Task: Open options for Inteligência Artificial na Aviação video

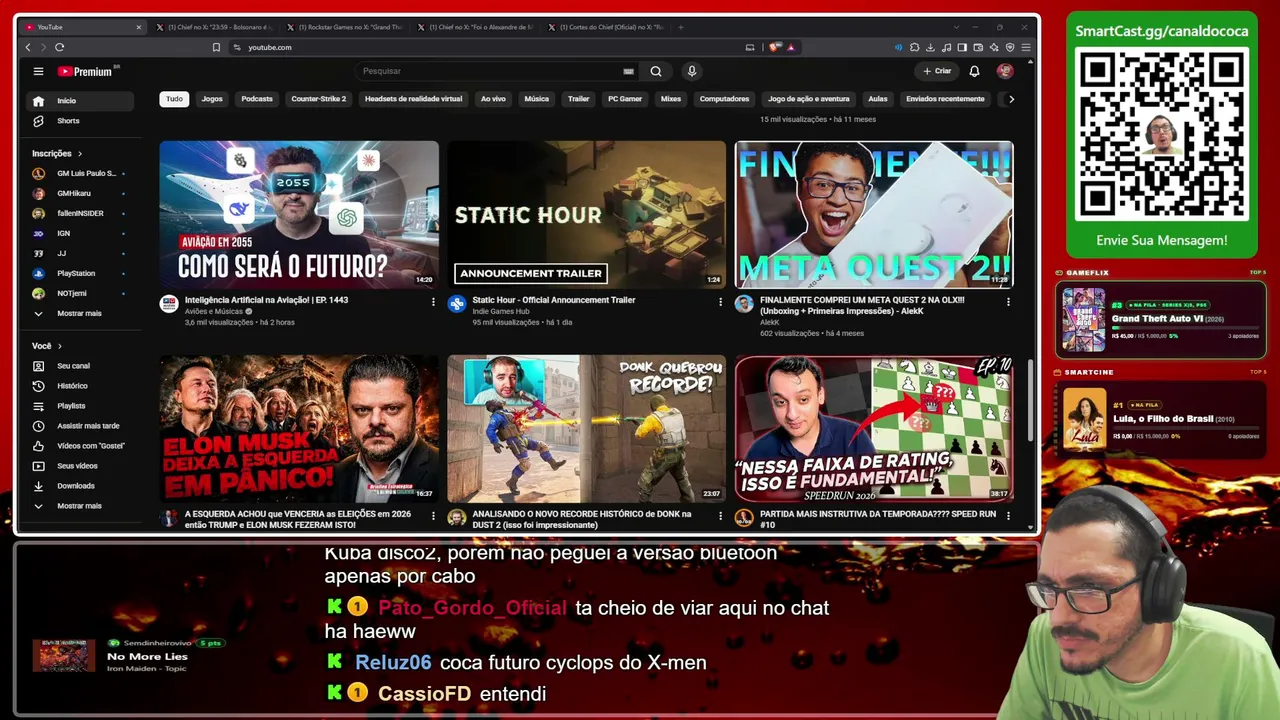Action: click(x=433, y=302)
